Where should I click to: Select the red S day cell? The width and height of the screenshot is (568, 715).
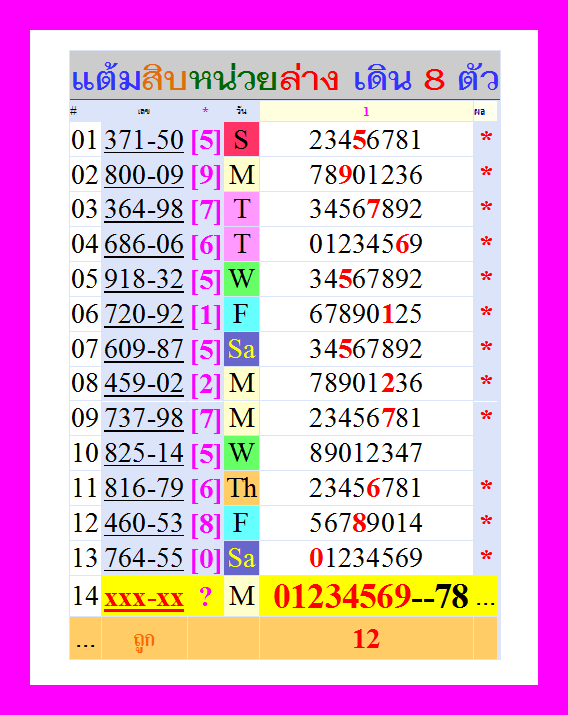point(241,139)
